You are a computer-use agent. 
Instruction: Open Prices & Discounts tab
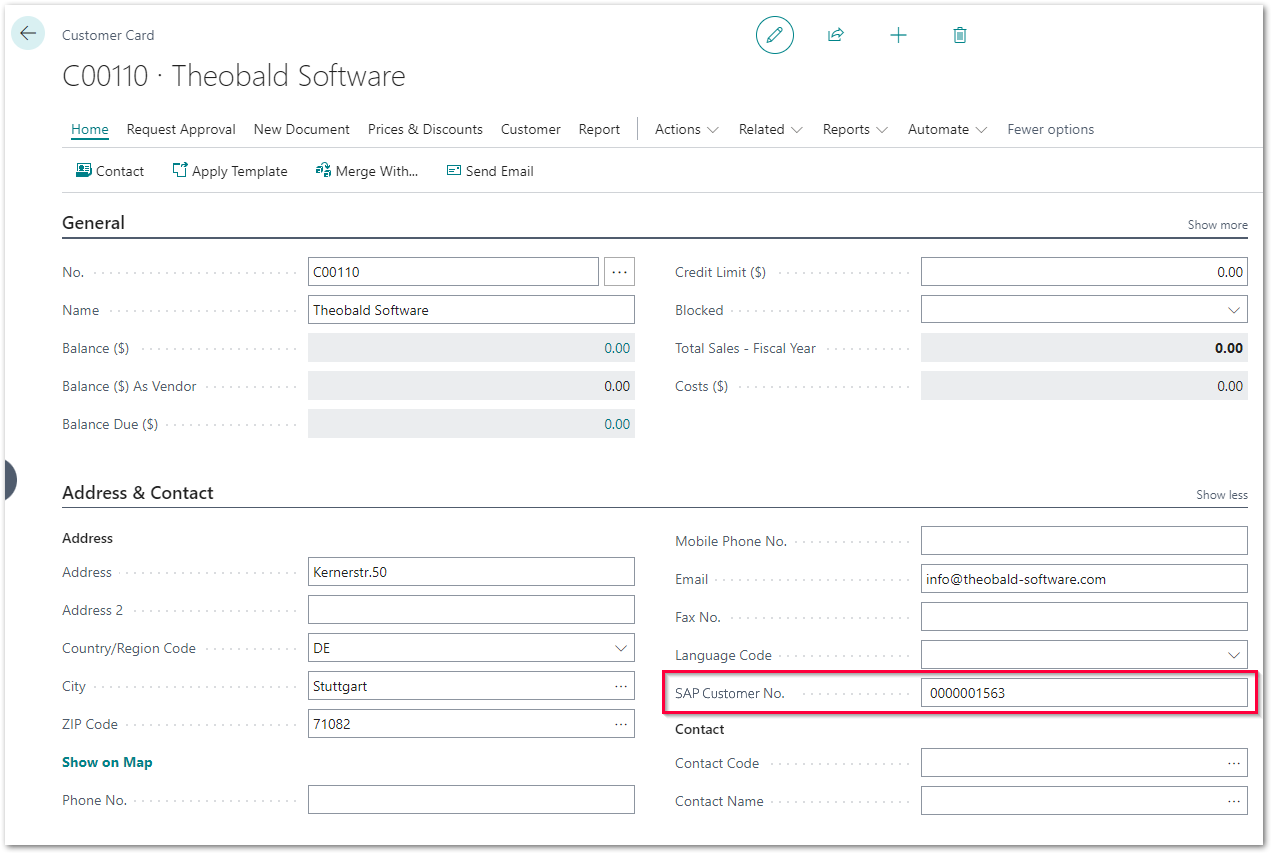[425, 129]
